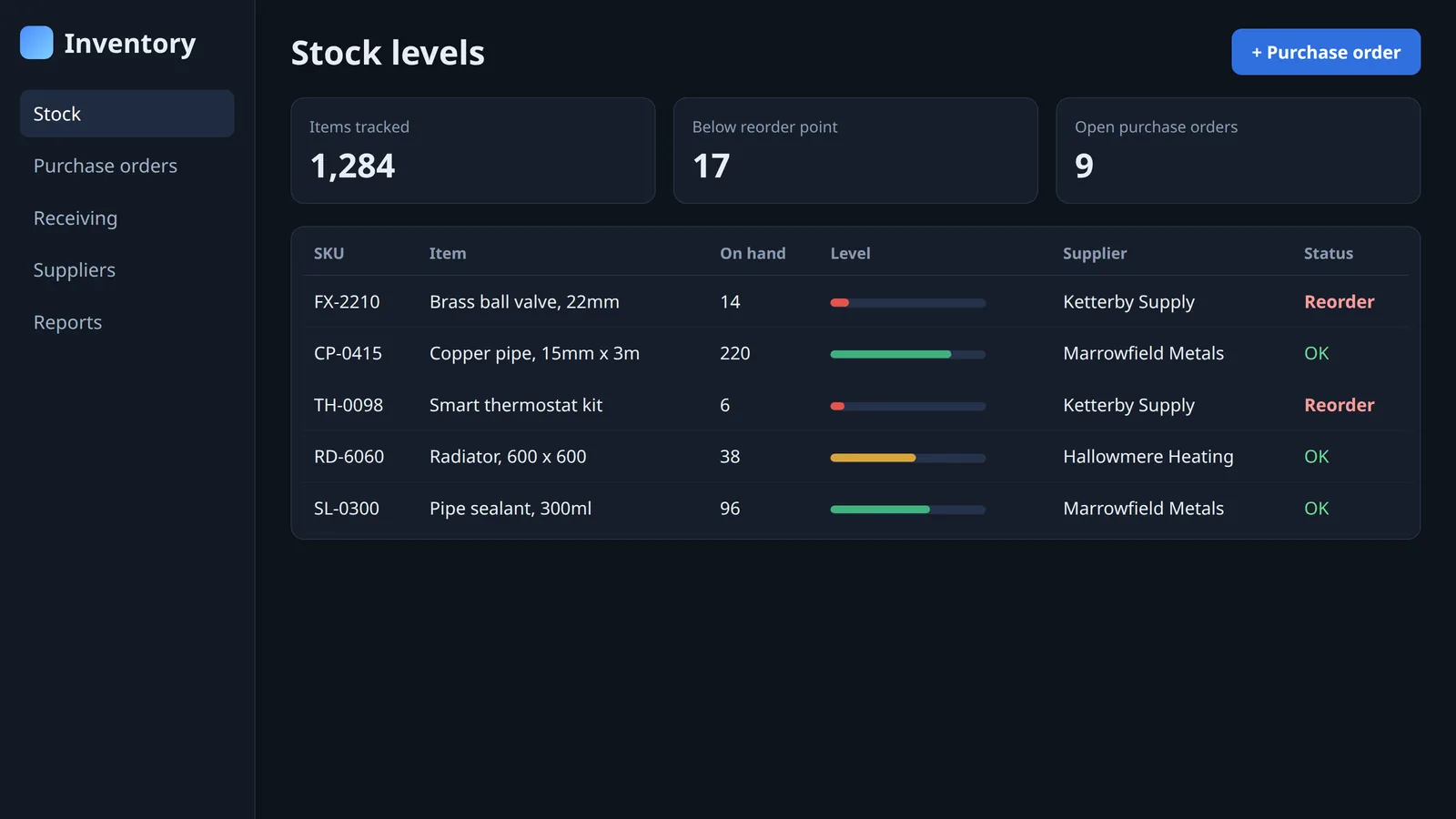Sort by the Item column header
The width and height of the screenshot is (1456, 819).
[x=448, y=254]
